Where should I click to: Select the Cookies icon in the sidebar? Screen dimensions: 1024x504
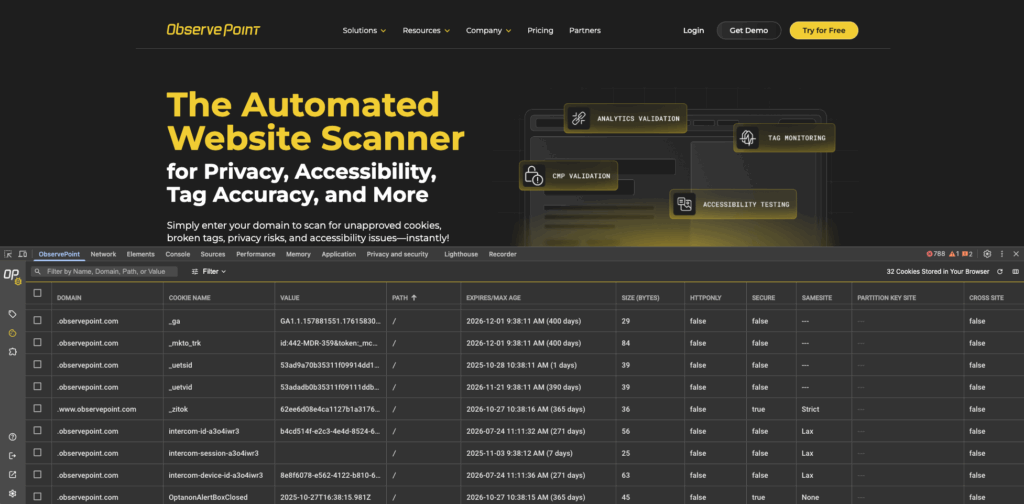pyautogui.click(x=12, y=333)
